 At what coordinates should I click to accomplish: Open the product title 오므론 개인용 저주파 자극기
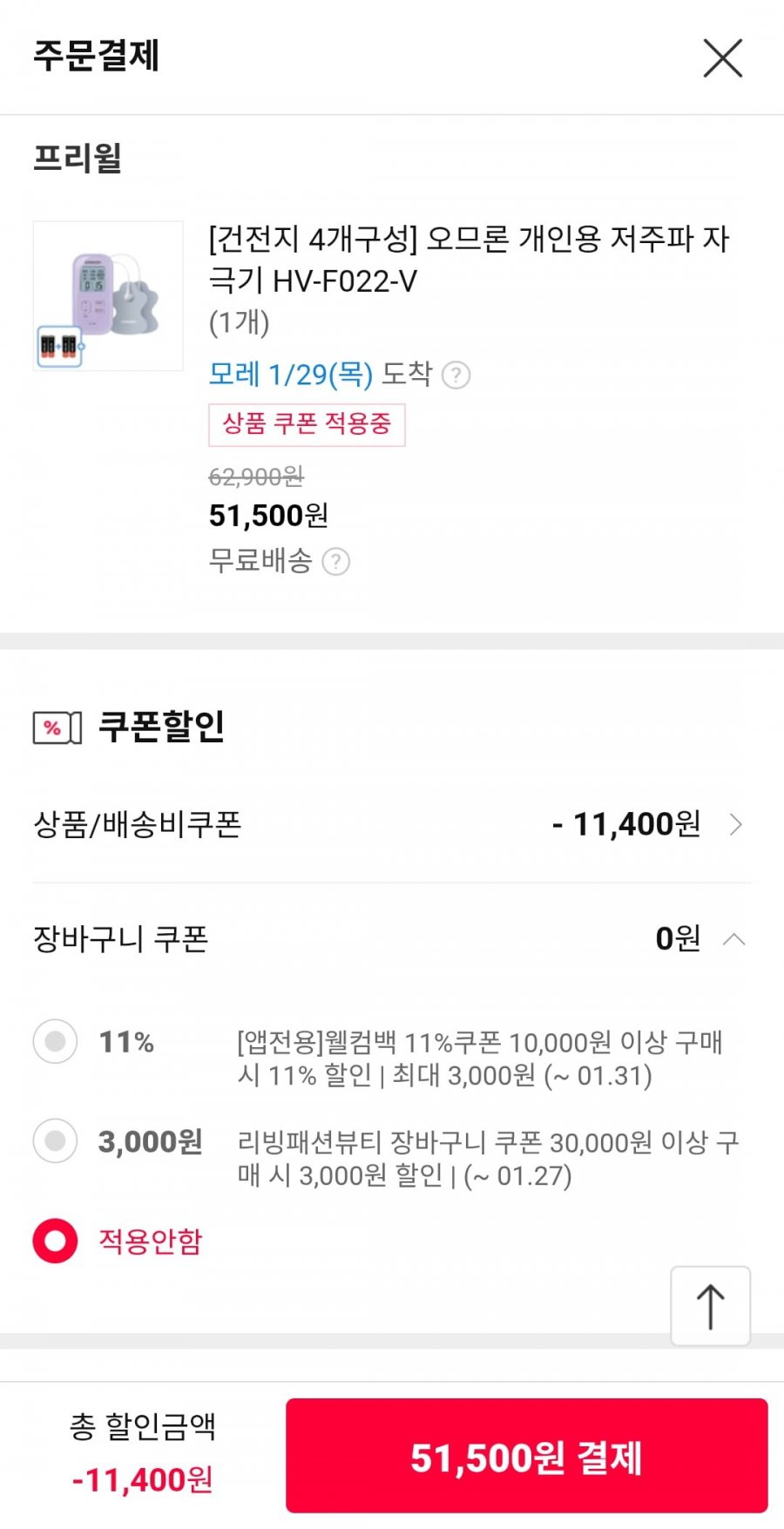coord(469,259)
